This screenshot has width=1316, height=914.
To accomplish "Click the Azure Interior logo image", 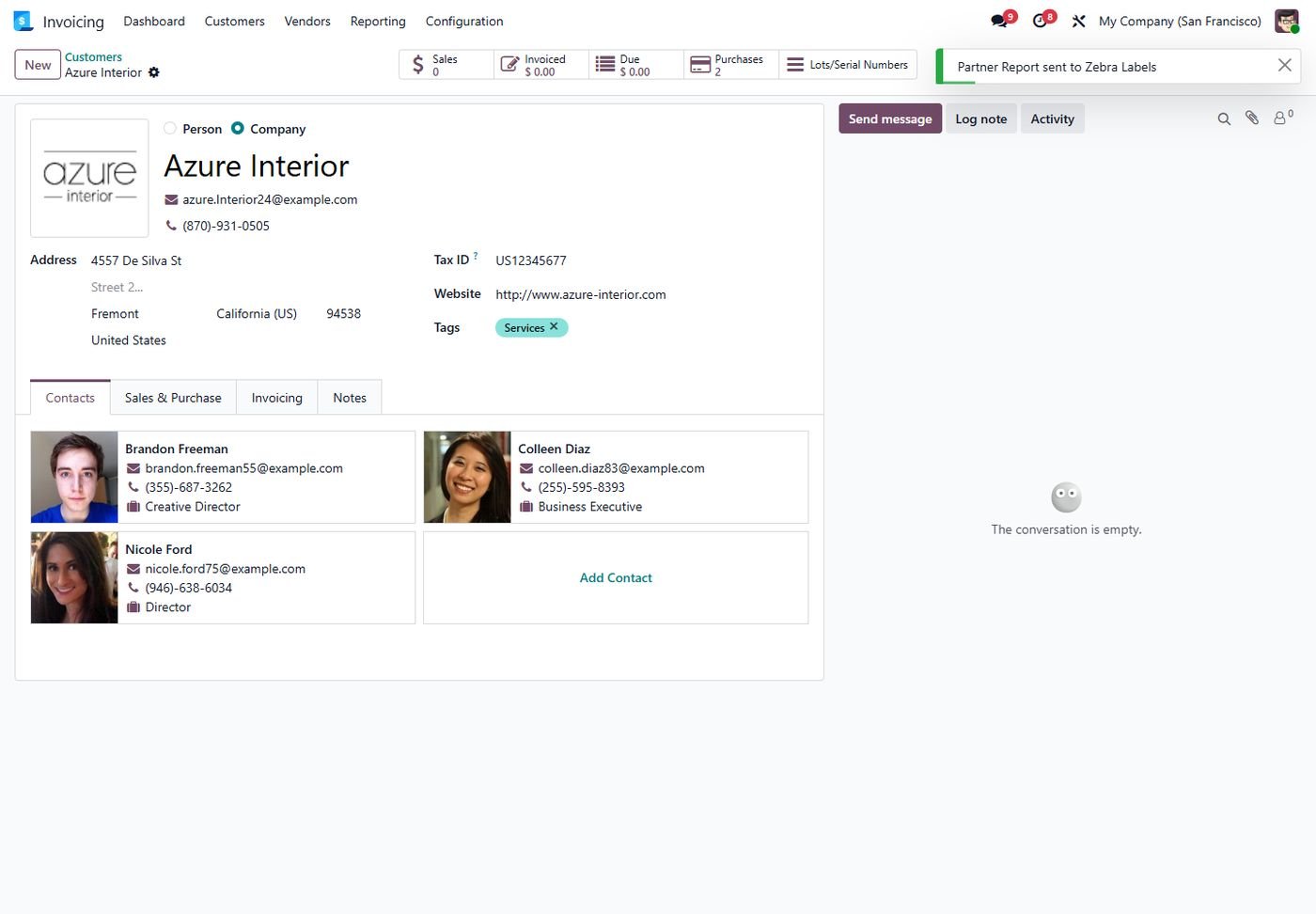I will coord(89,178).
